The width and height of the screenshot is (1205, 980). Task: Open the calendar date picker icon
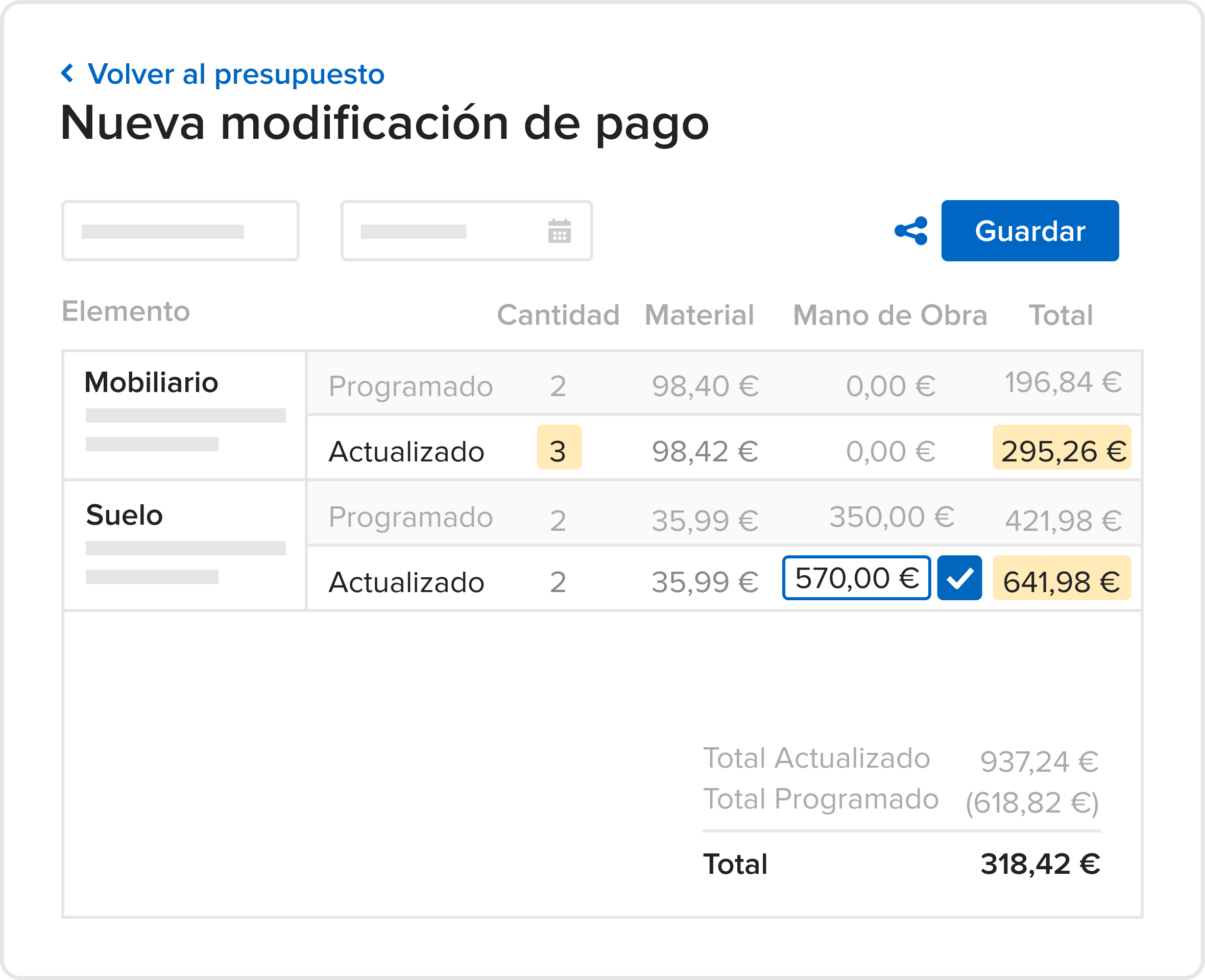559,231
